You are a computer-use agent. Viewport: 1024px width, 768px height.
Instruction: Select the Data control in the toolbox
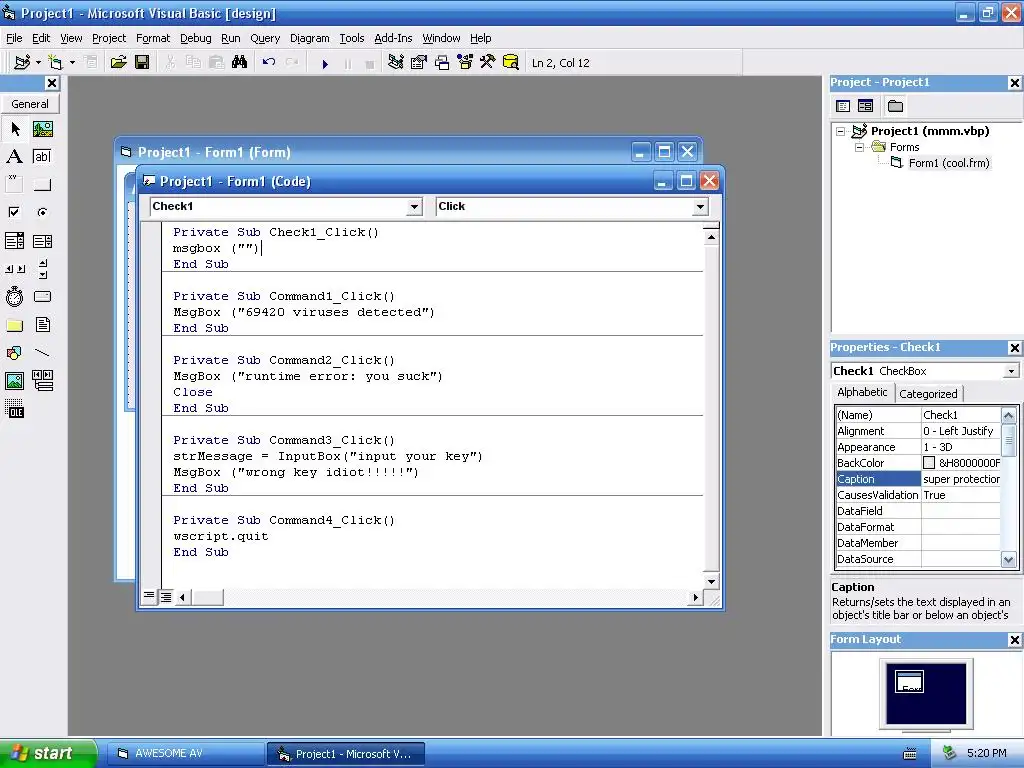[42, 380]
